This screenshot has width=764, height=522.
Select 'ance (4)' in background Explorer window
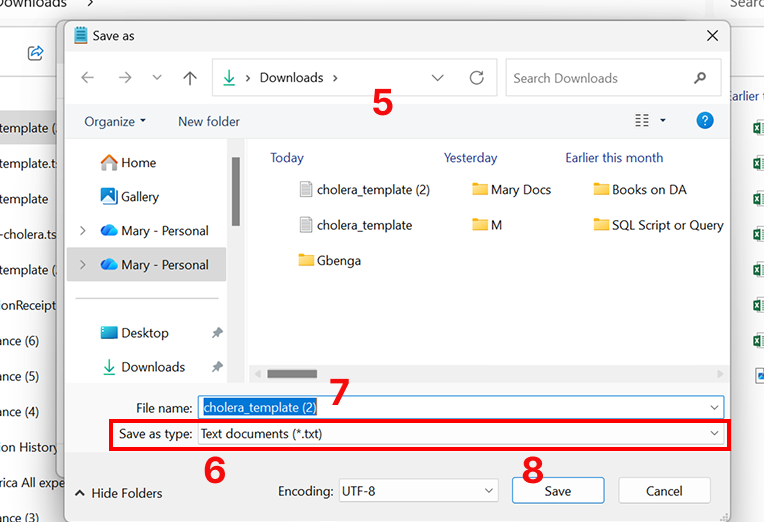click(19, 412)
